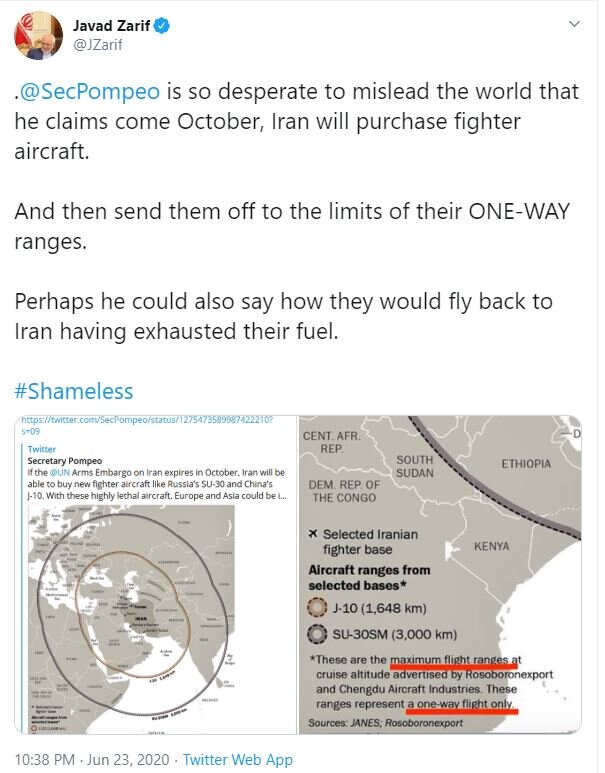The height and width of the screenshot is (773, 605).
Task: Click the Twitter label in quoted screenshot
Action: pos(41,449)
